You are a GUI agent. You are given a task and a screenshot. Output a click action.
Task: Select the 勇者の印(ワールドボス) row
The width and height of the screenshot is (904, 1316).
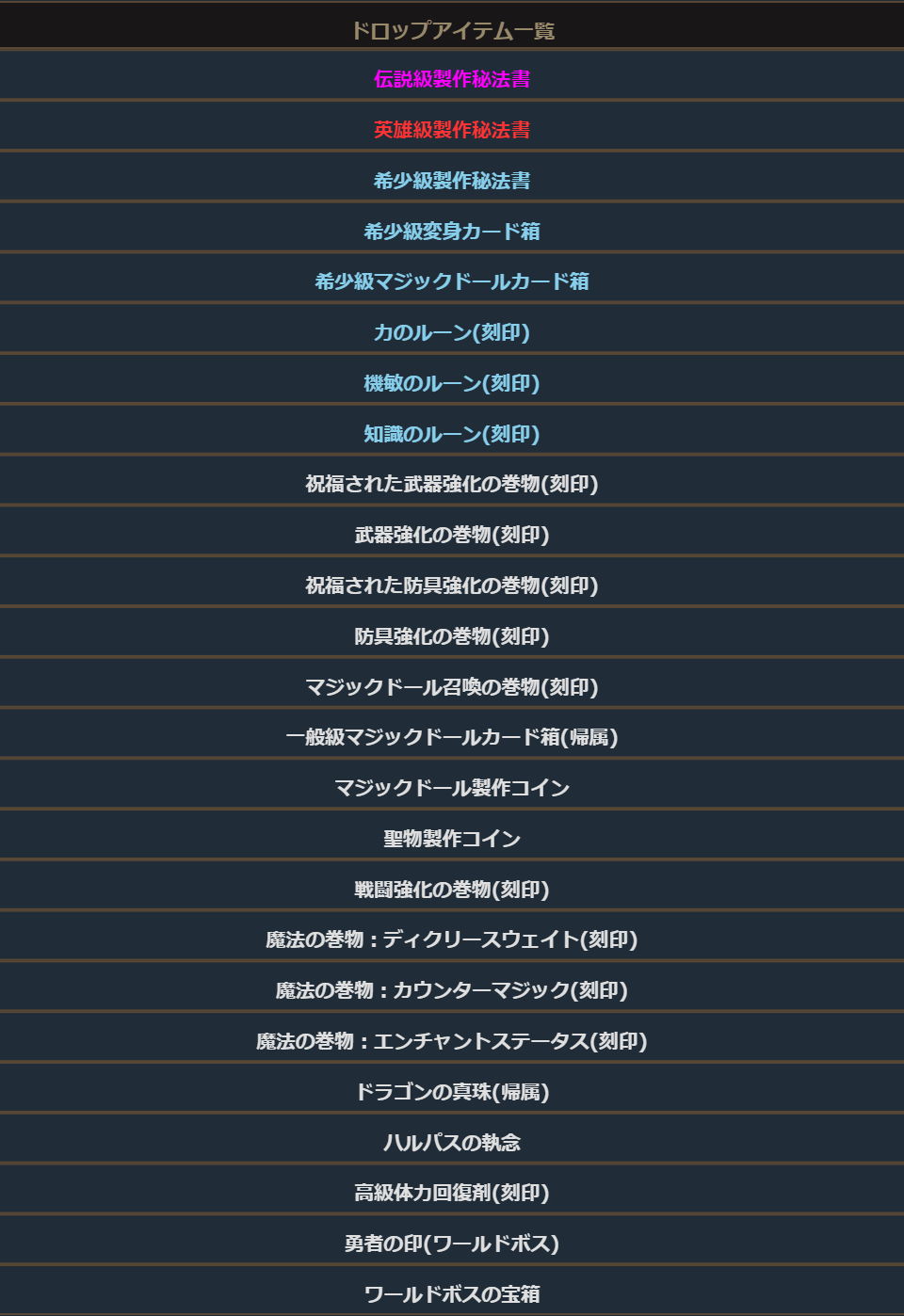pos(452,1244)
